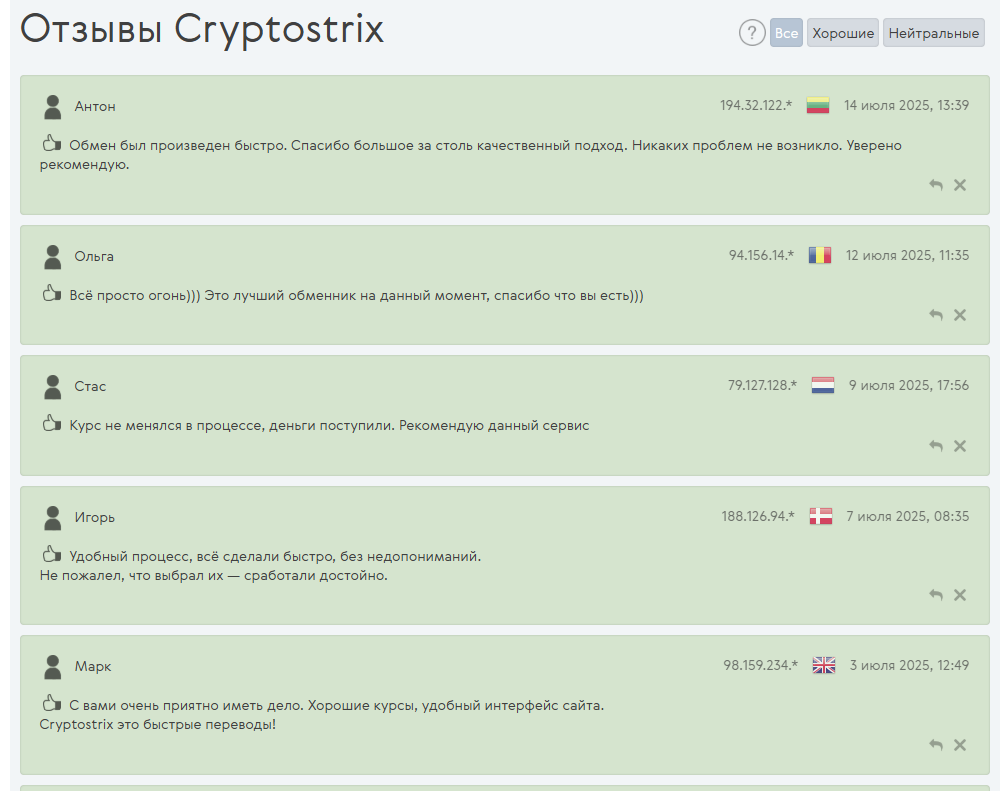Click the IP address 188.126.94.*

[758, 516]
